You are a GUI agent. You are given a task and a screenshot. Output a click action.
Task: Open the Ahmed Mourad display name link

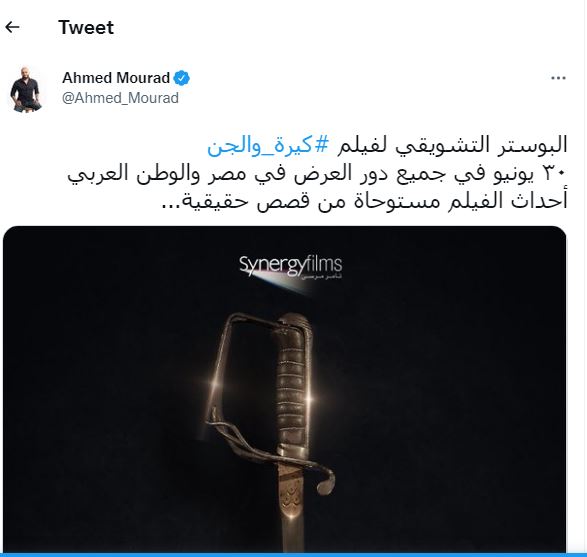116,78
